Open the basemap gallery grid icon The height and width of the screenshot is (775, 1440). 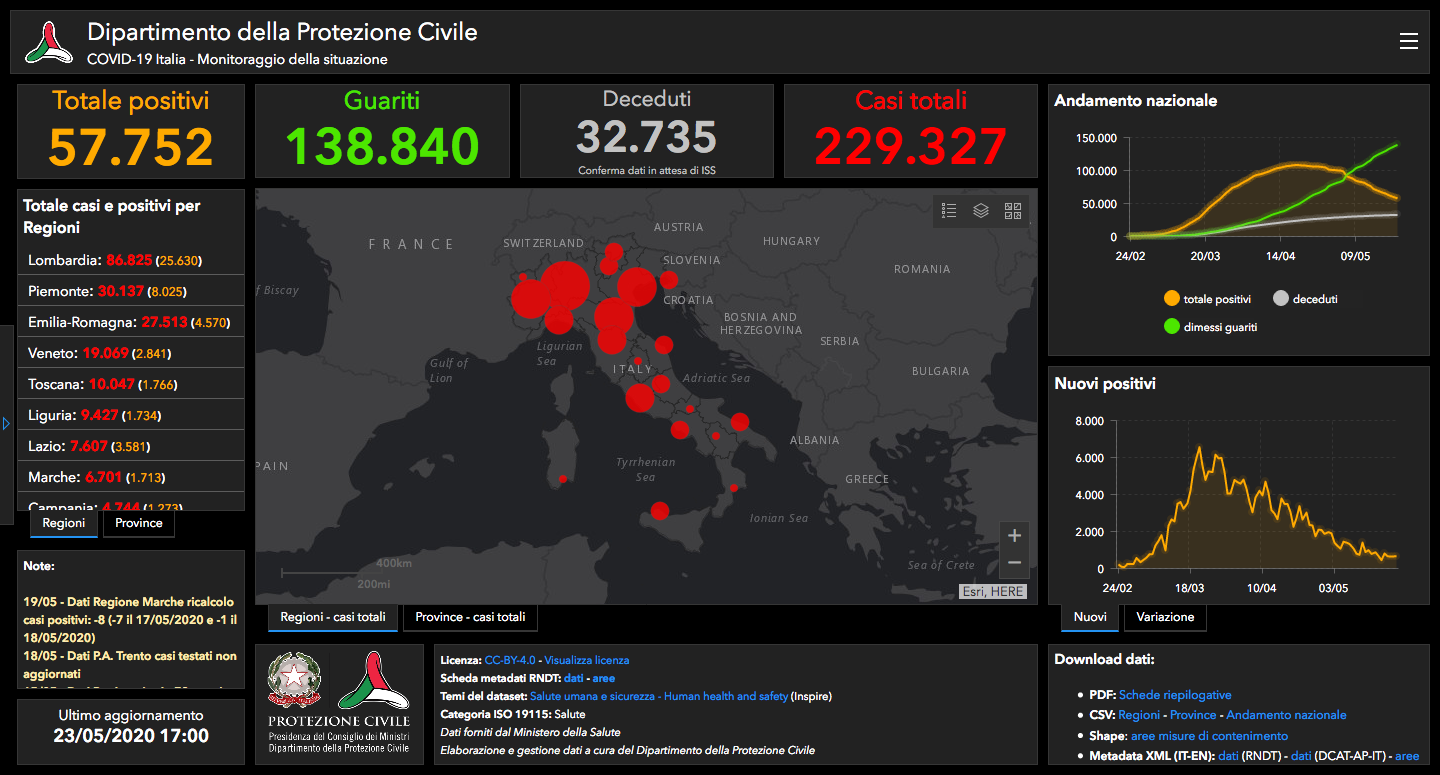click(1013, 210)
